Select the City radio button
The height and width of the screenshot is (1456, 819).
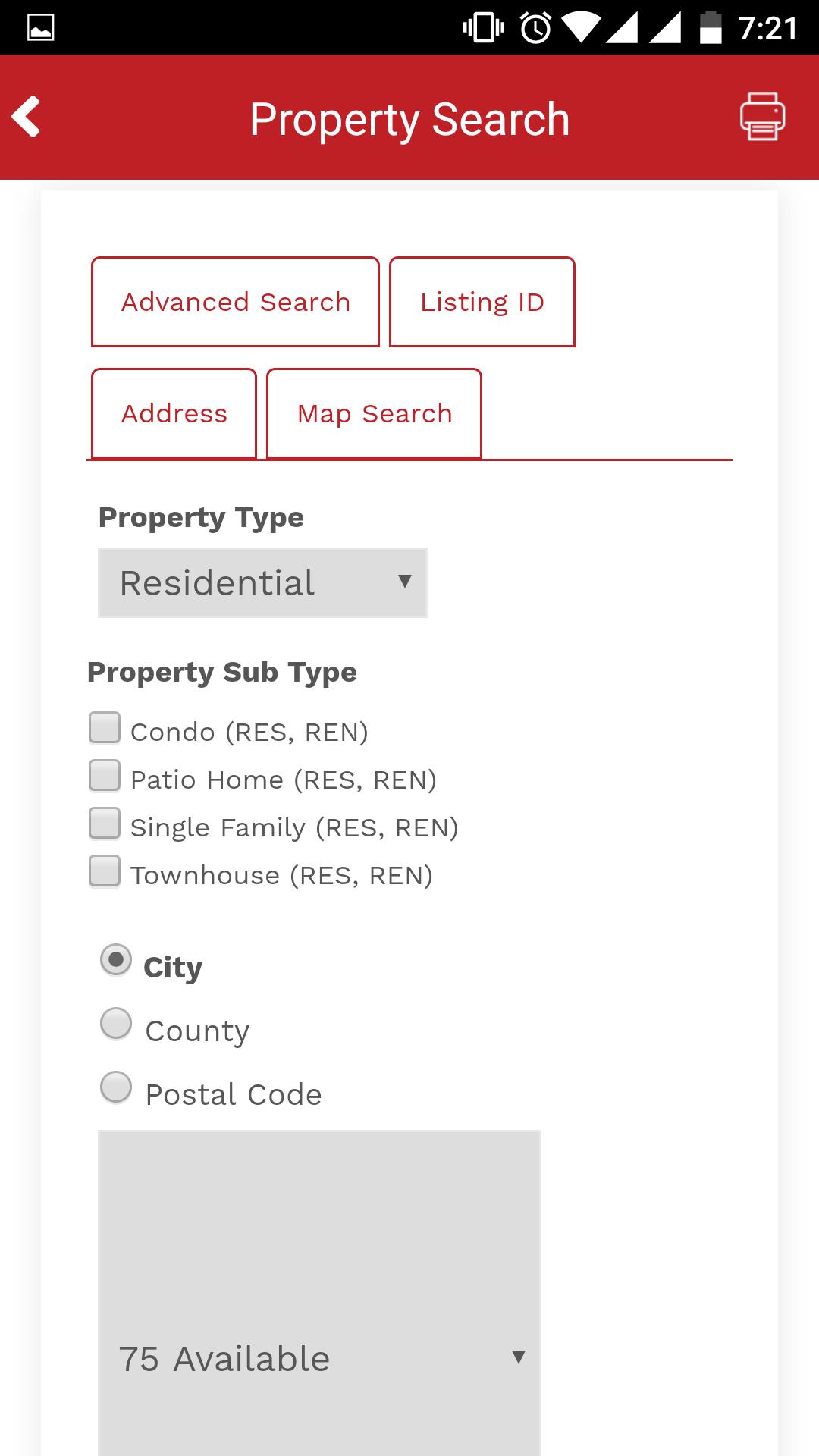pyautogui.click(x=116, y=960)
